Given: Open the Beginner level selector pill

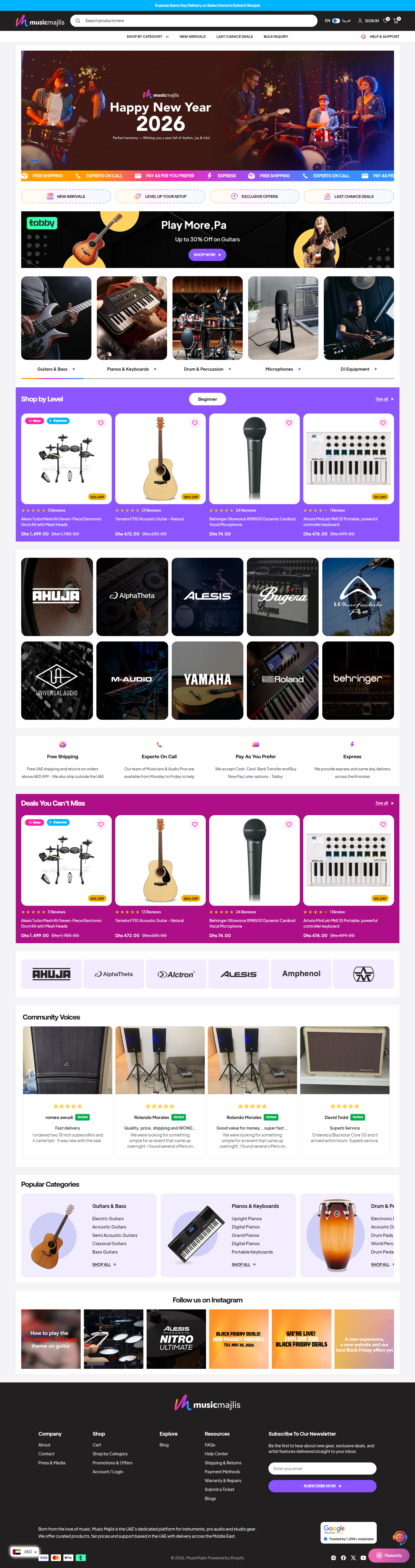Looking at the screenshot, I should click(207, 399).
